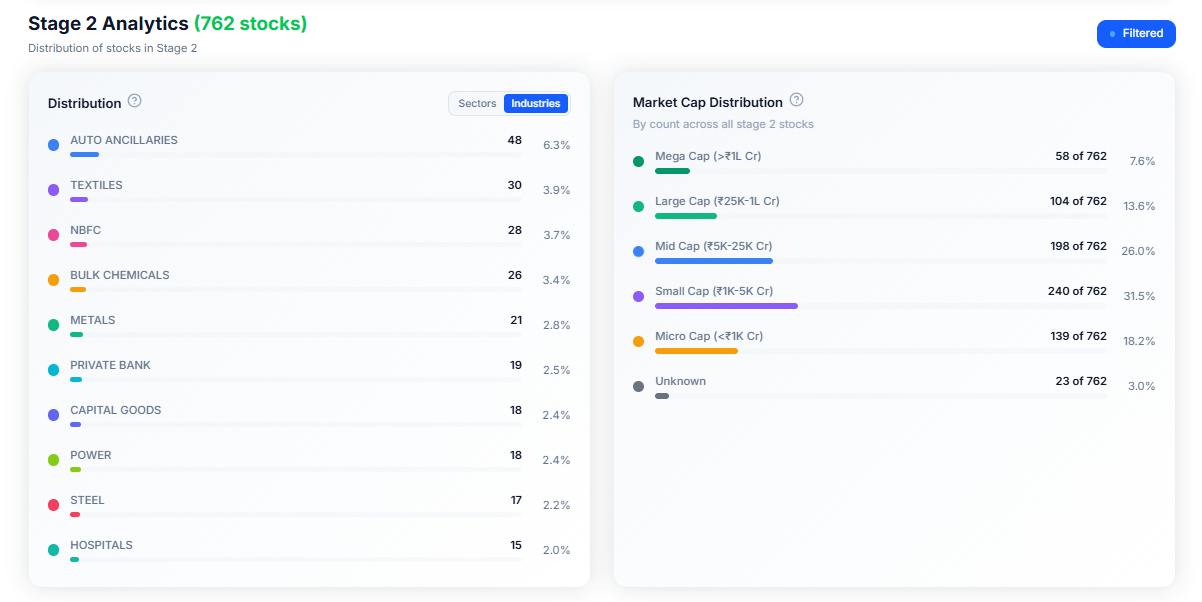Click the Large Cap green dot
Viewport: 1202px width, 602px height.
click(x=639, y=206)
